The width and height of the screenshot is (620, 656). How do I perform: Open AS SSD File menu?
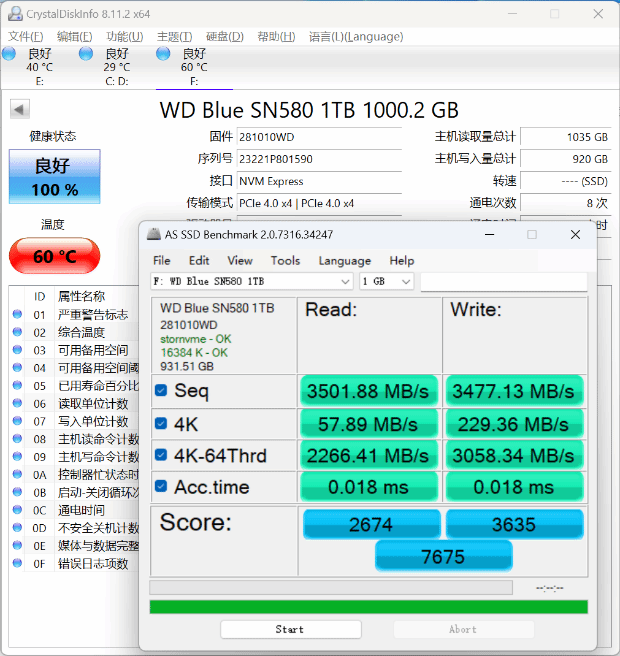[161, 261]
